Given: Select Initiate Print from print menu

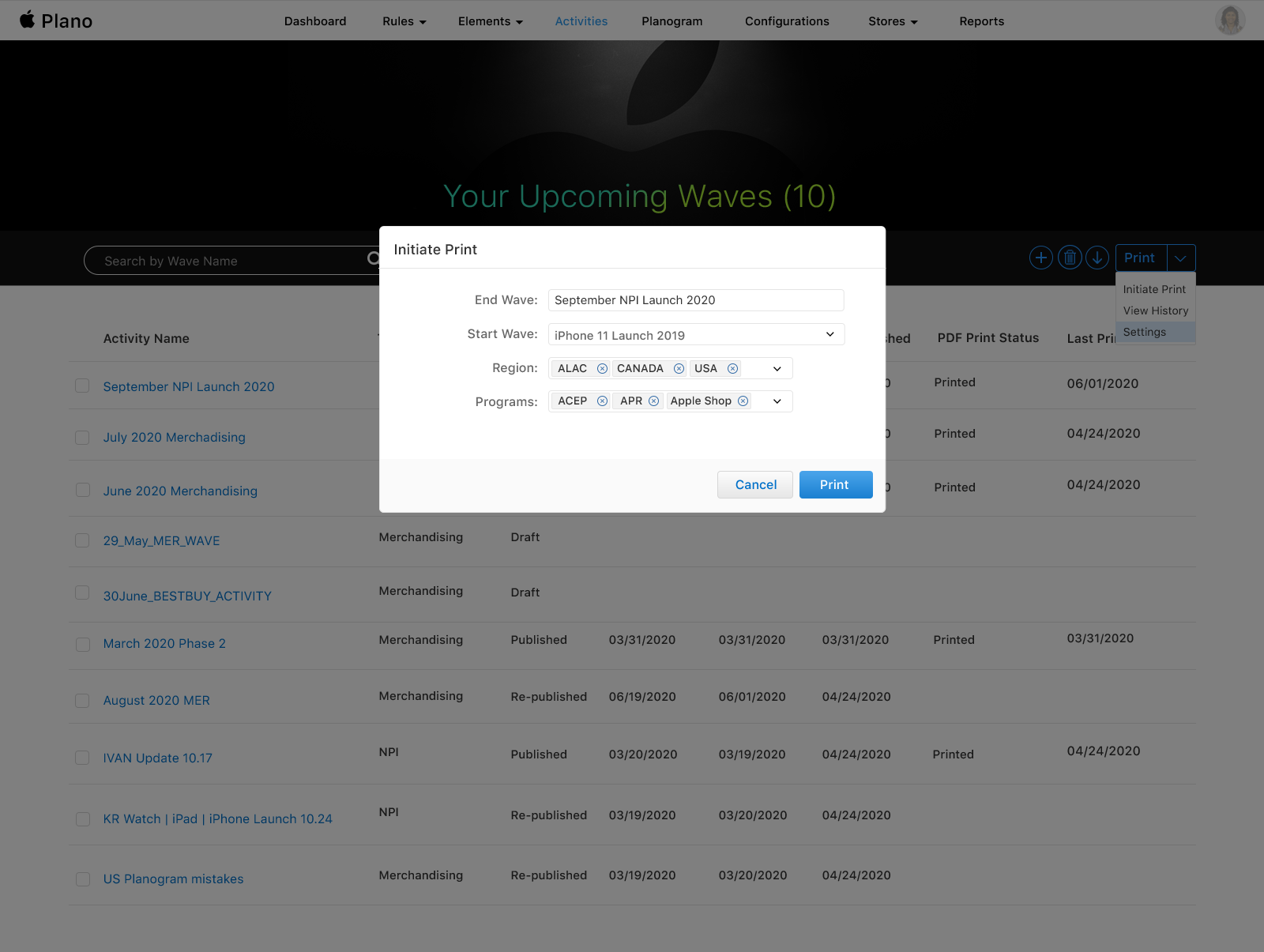Looking at the screenshot, I should point(1155,289).
